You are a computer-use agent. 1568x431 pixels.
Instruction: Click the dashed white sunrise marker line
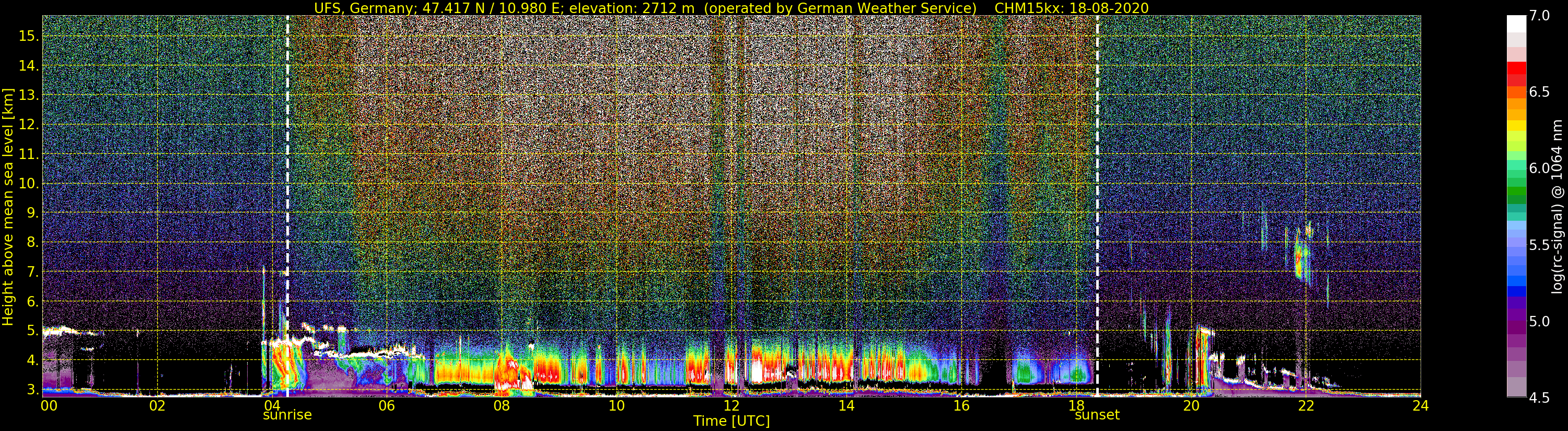287,206
